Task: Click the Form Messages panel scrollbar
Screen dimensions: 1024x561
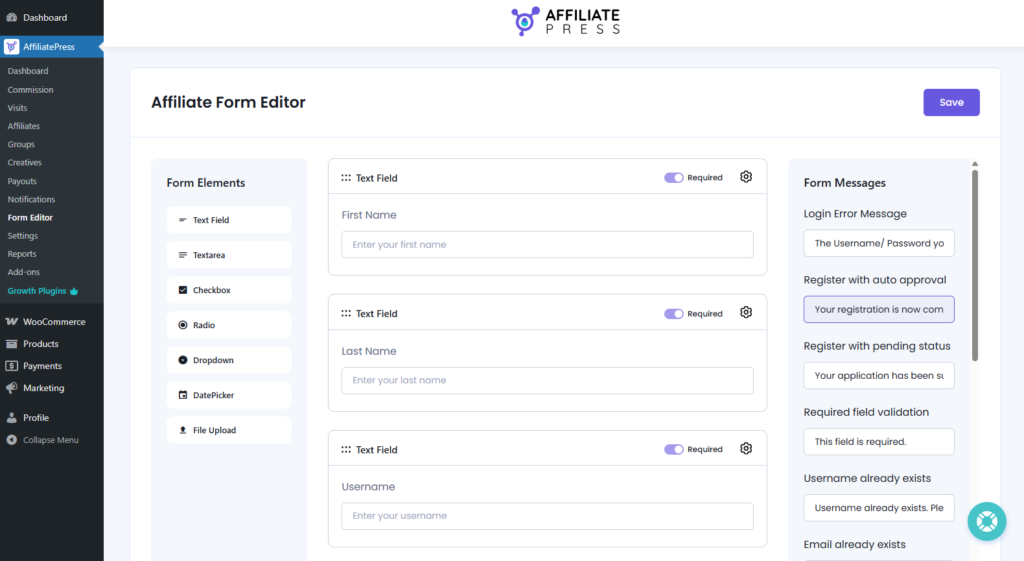Action: coord(975,265)
